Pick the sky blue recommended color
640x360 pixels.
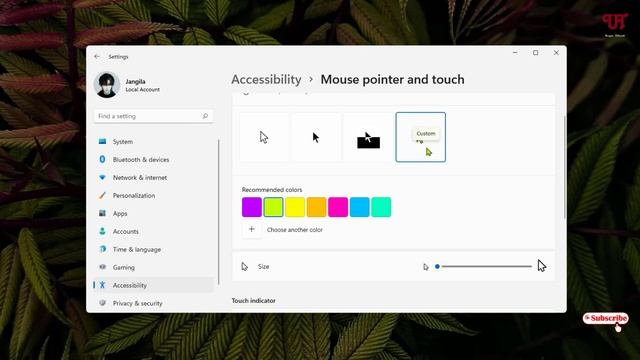[x=360, y=207]
